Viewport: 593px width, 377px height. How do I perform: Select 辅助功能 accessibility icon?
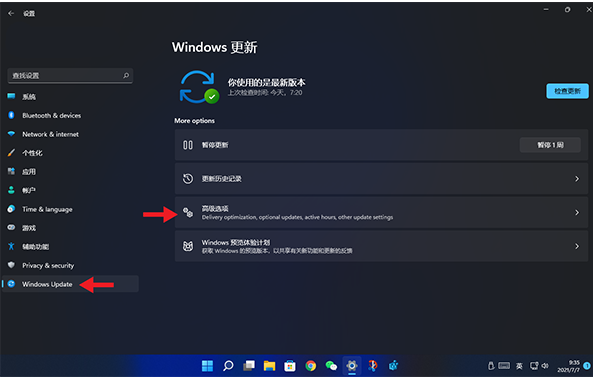[11, 247]
